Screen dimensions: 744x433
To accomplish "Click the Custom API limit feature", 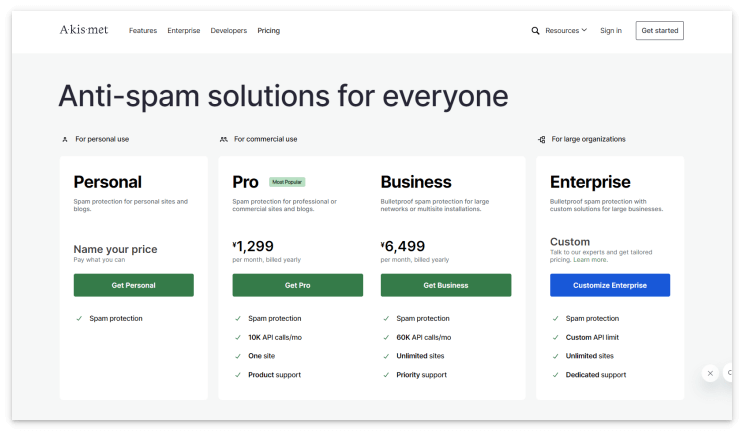I will (592, 337).
